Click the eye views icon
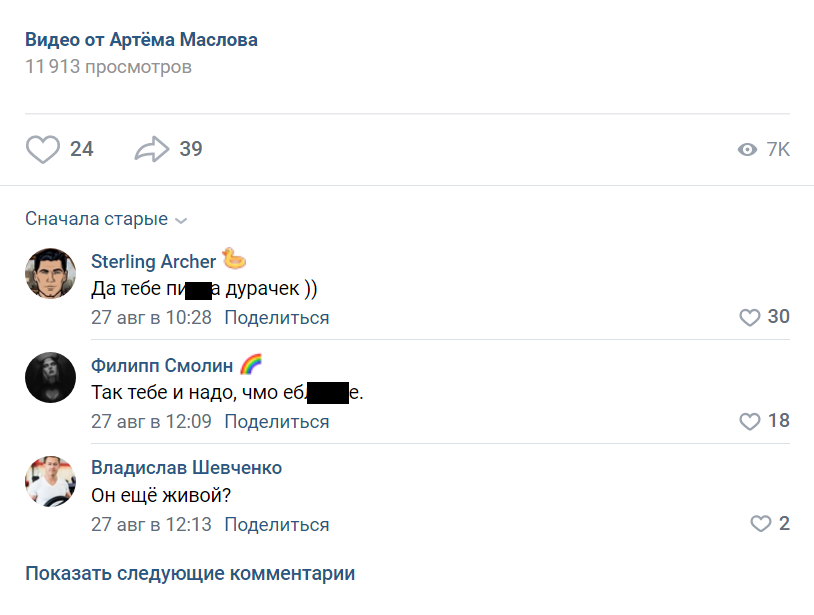Screen dimensions: 814x615 pyautogui.click(x=746, y=150)
